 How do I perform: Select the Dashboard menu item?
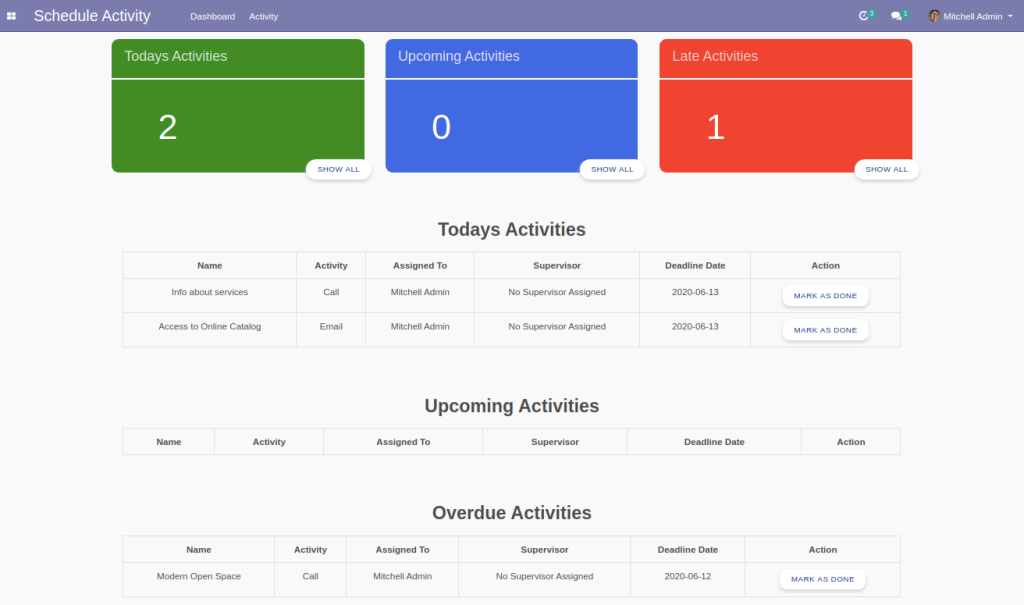pos(212,16)
